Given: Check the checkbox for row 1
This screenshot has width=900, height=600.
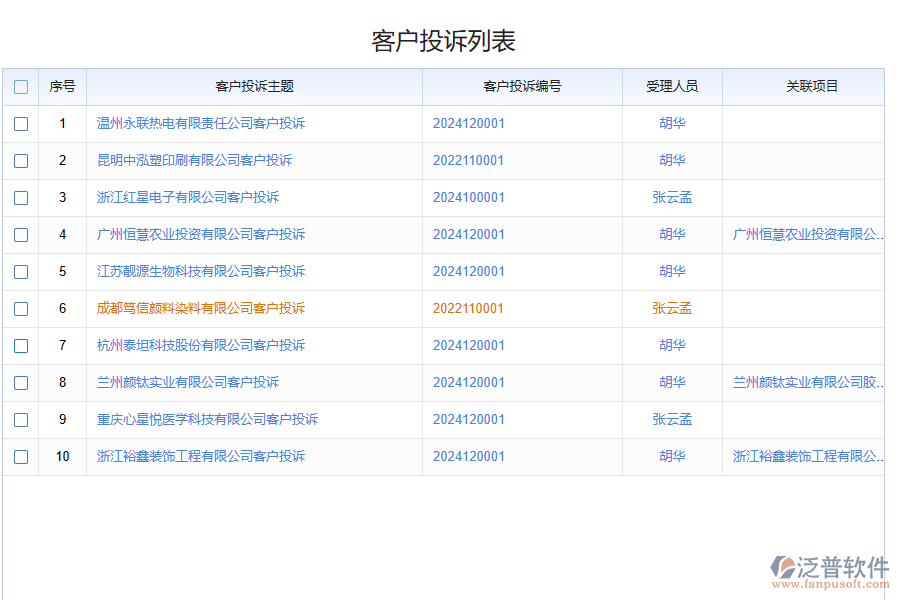Looking at the screenshot, I should point(20,124).
